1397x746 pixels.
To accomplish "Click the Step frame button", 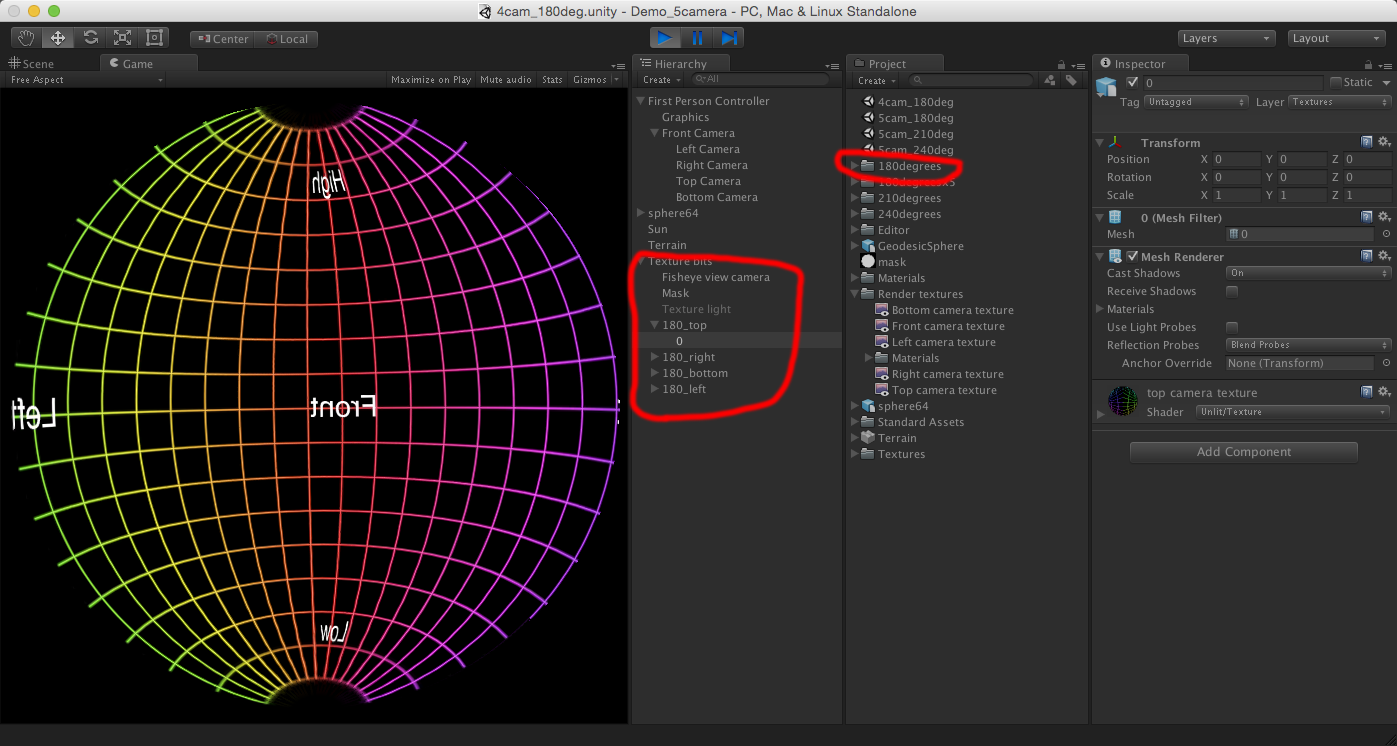I will point(730,38).
